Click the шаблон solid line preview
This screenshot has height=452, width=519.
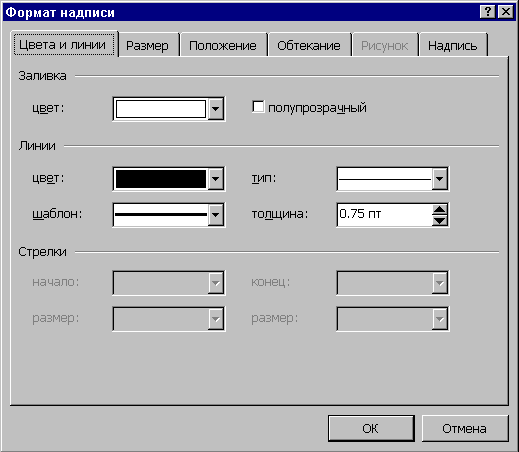161,215
